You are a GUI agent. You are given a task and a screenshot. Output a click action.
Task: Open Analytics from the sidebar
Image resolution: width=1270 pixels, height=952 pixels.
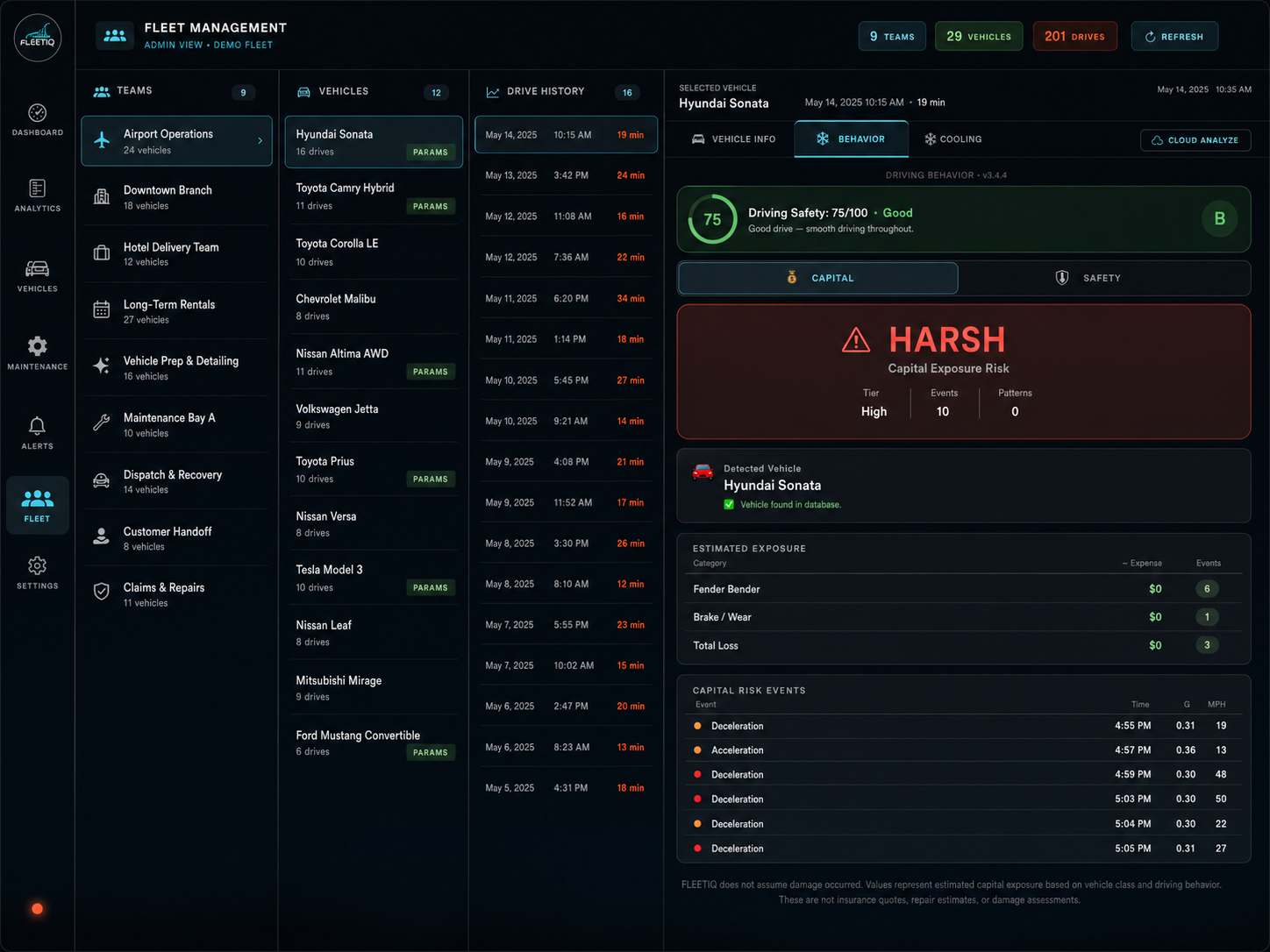(37, 195)
